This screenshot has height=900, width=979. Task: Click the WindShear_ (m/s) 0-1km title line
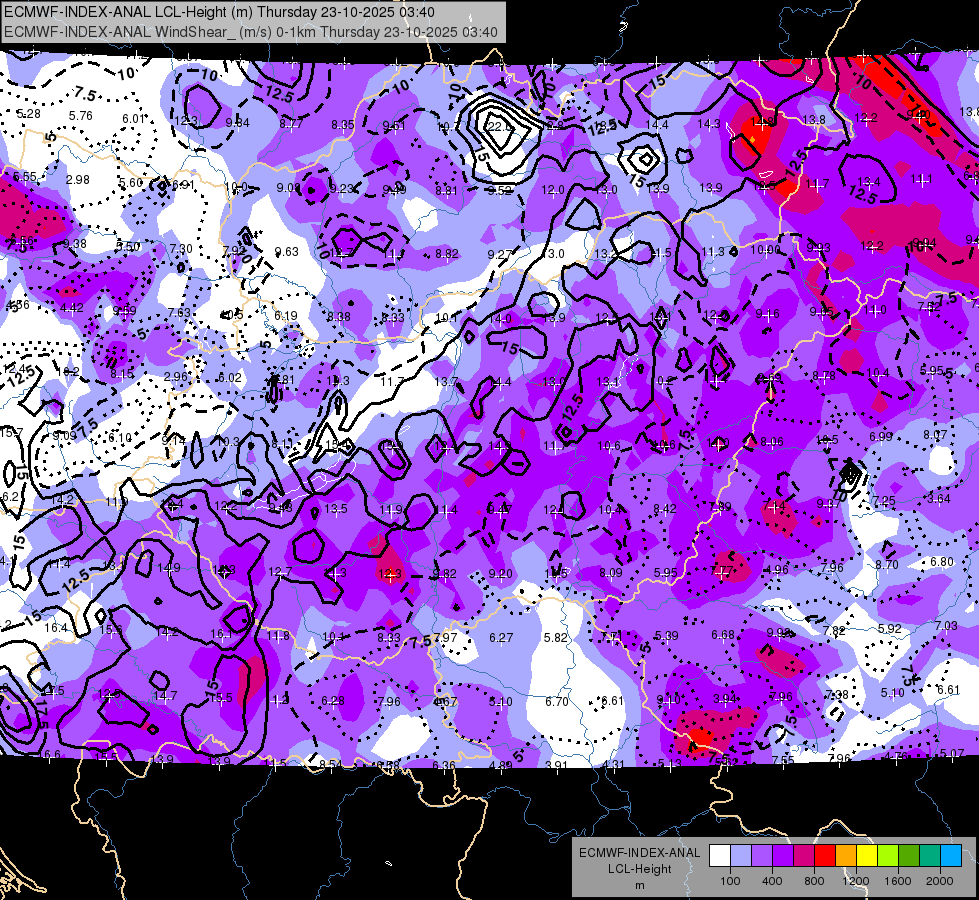point(250,32)
